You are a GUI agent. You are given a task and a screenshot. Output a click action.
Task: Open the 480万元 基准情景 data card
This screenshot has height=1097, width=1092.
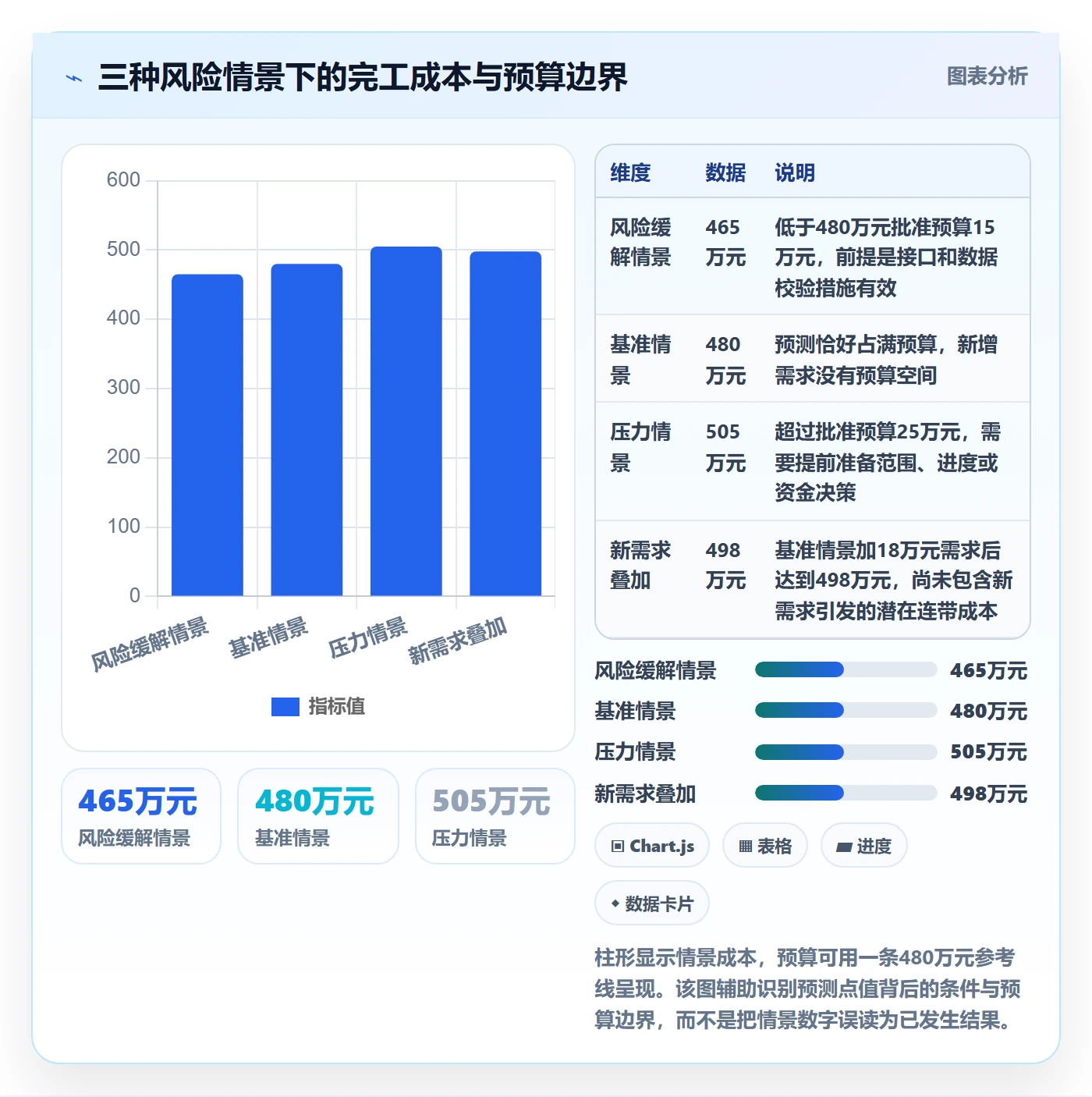point(318,816)
